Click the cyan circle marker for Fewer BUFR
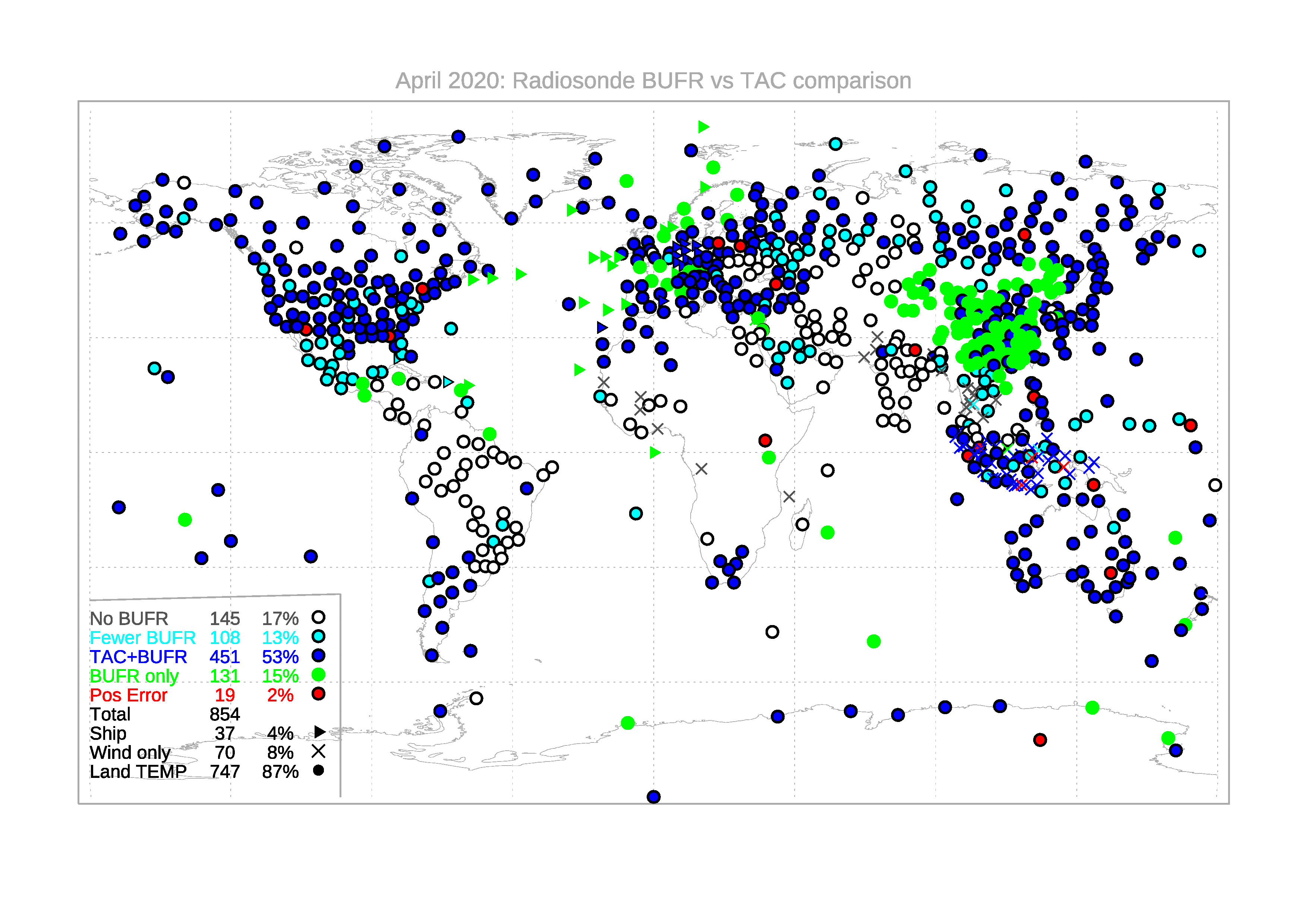The width and height of the screenshot is (1306, 924). click(x=319, y=636)
